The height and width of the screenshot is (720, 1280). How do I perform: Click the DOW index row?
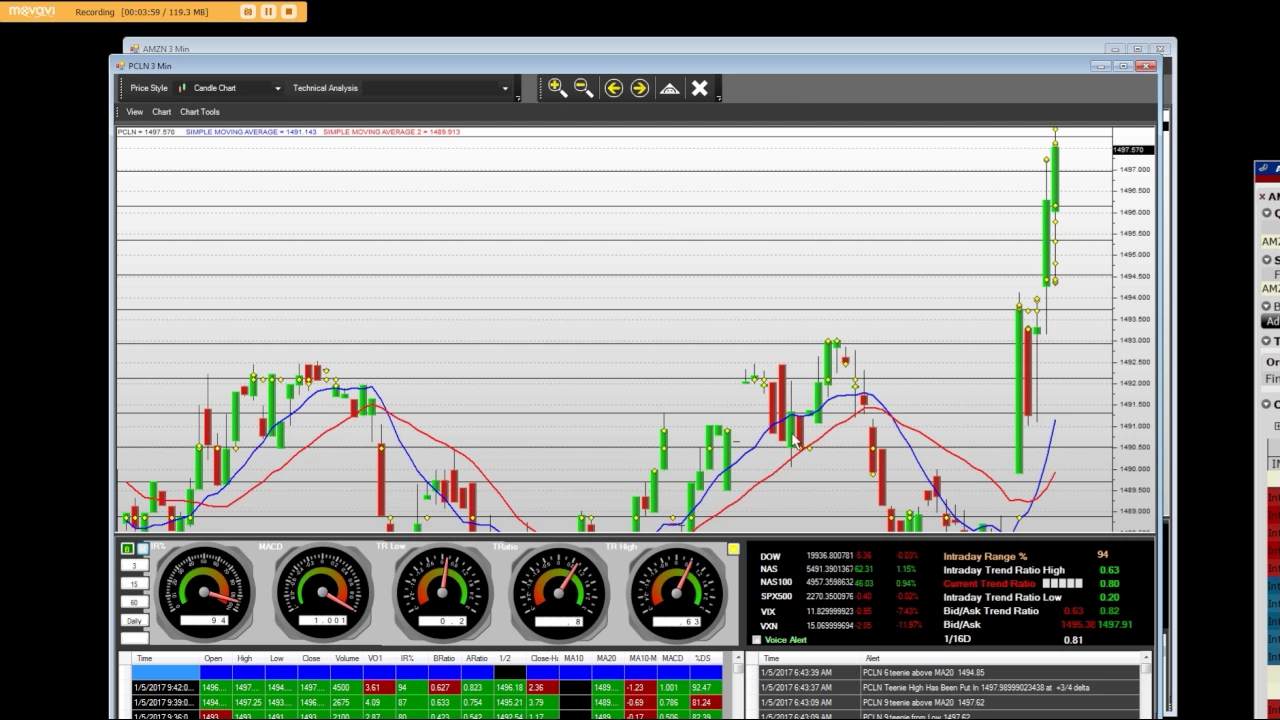[x=840, y=556]
